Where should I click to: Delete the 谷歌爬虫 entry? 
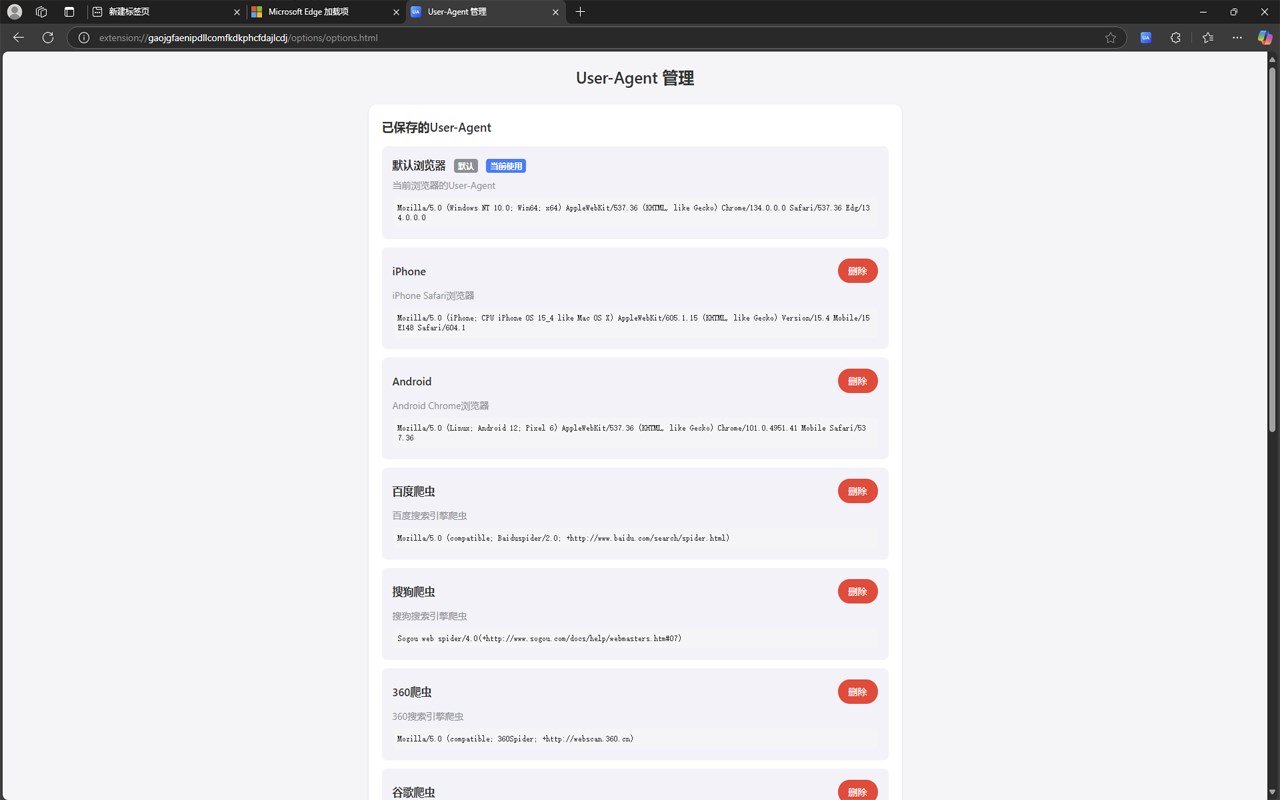tap(857, 791)
